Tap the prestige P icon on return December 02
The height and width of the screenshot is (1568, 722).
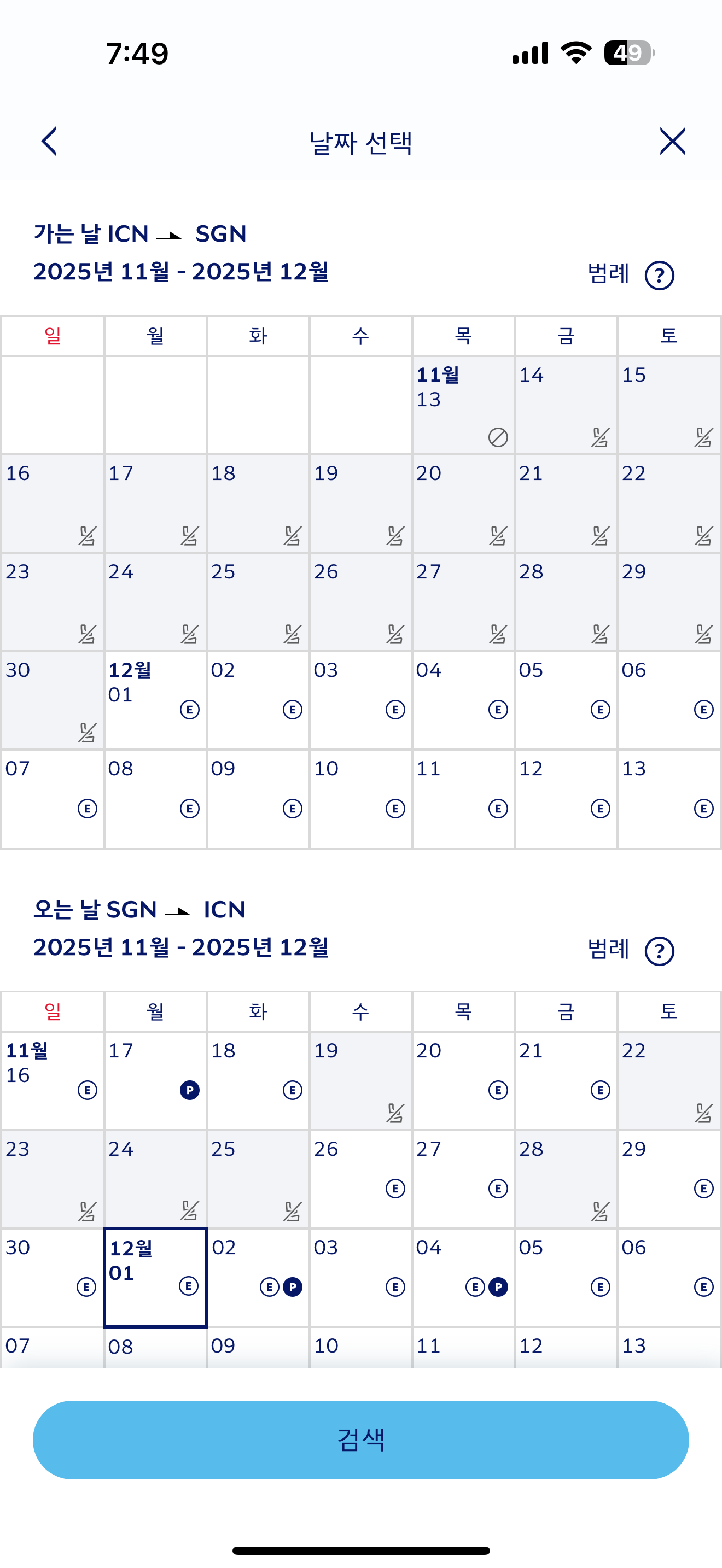tap(293, 1287)
